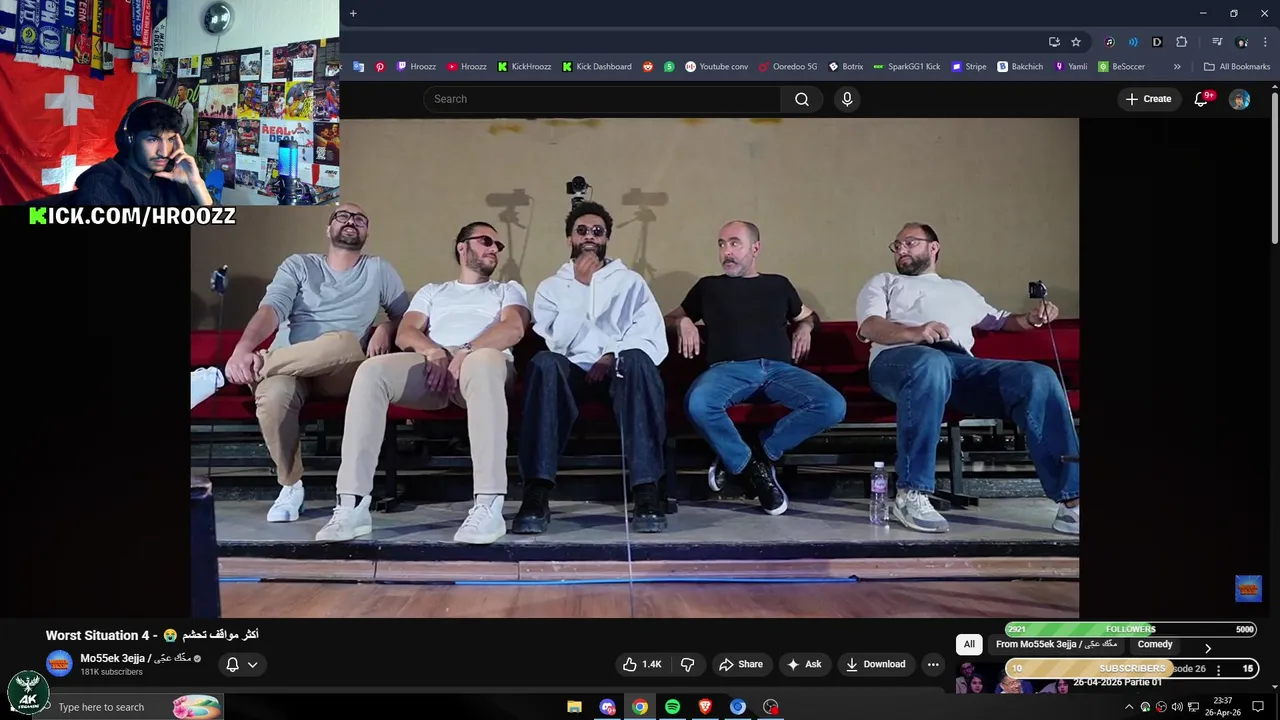Click the blue sound-wave extension icon
This screenshot has width=1280, height=720.
(1133, 42)
